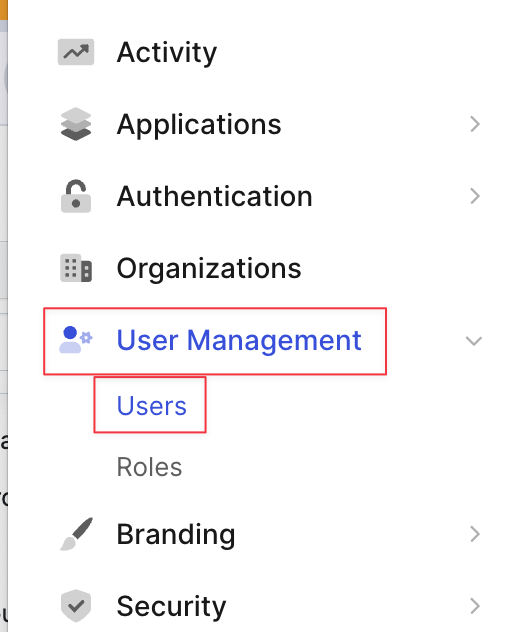Click the Security shield icon
The height and width of the screenshot is (632, 532).
tap(76, 606)
